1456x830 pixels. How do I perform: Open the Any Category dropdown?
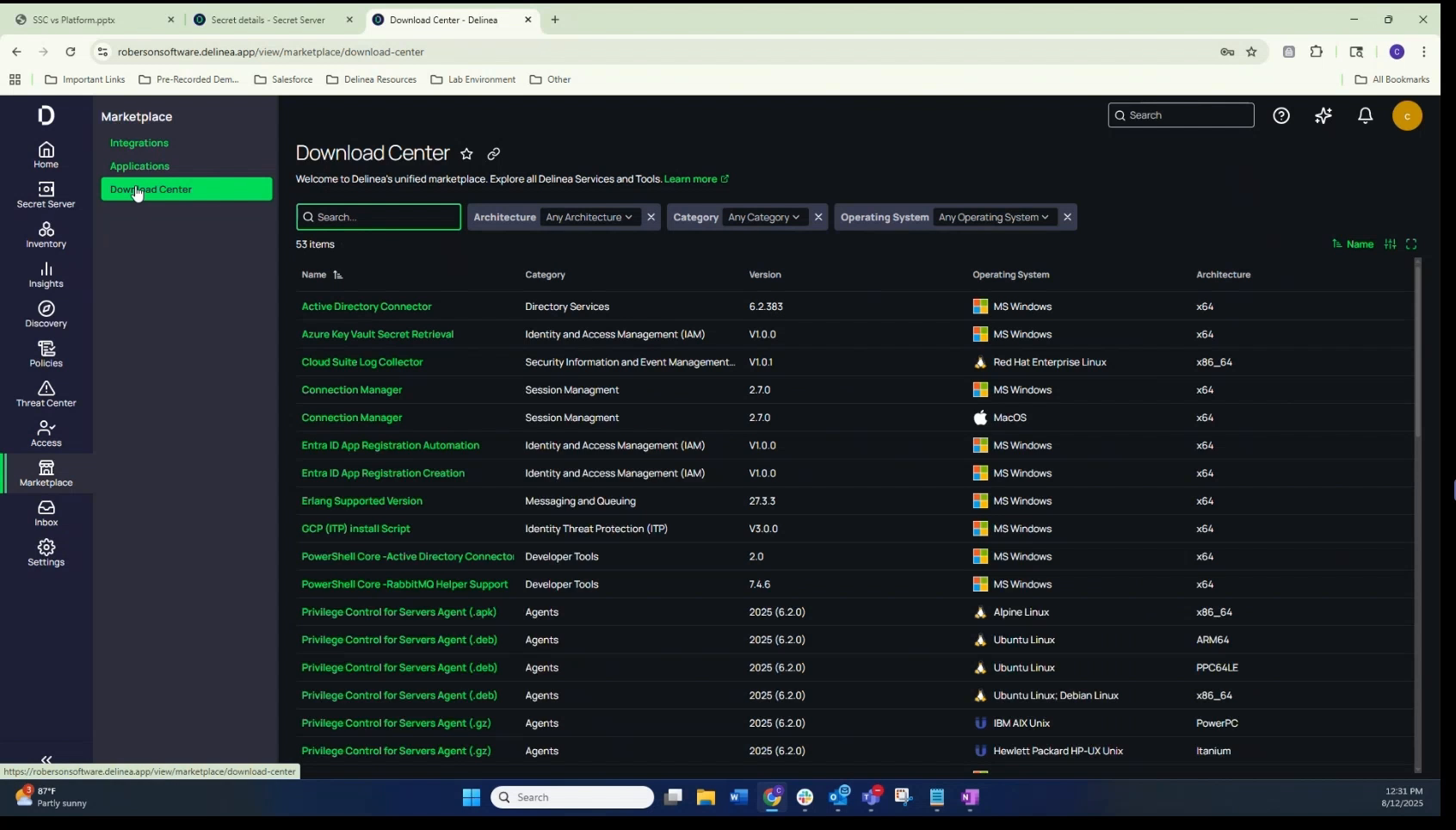click(x=764, y=217)
